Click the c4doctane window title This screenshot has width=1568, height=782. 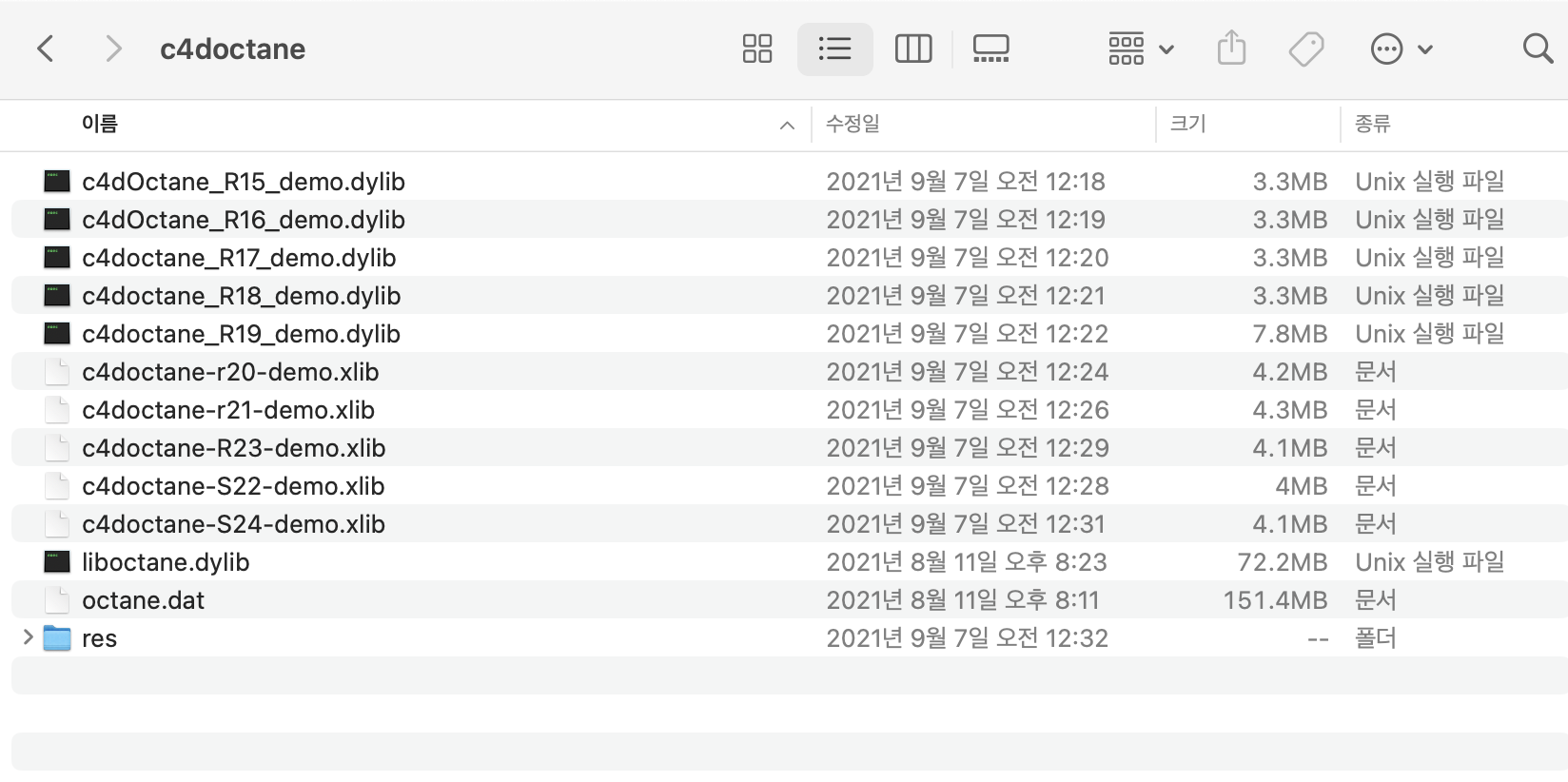232,49
